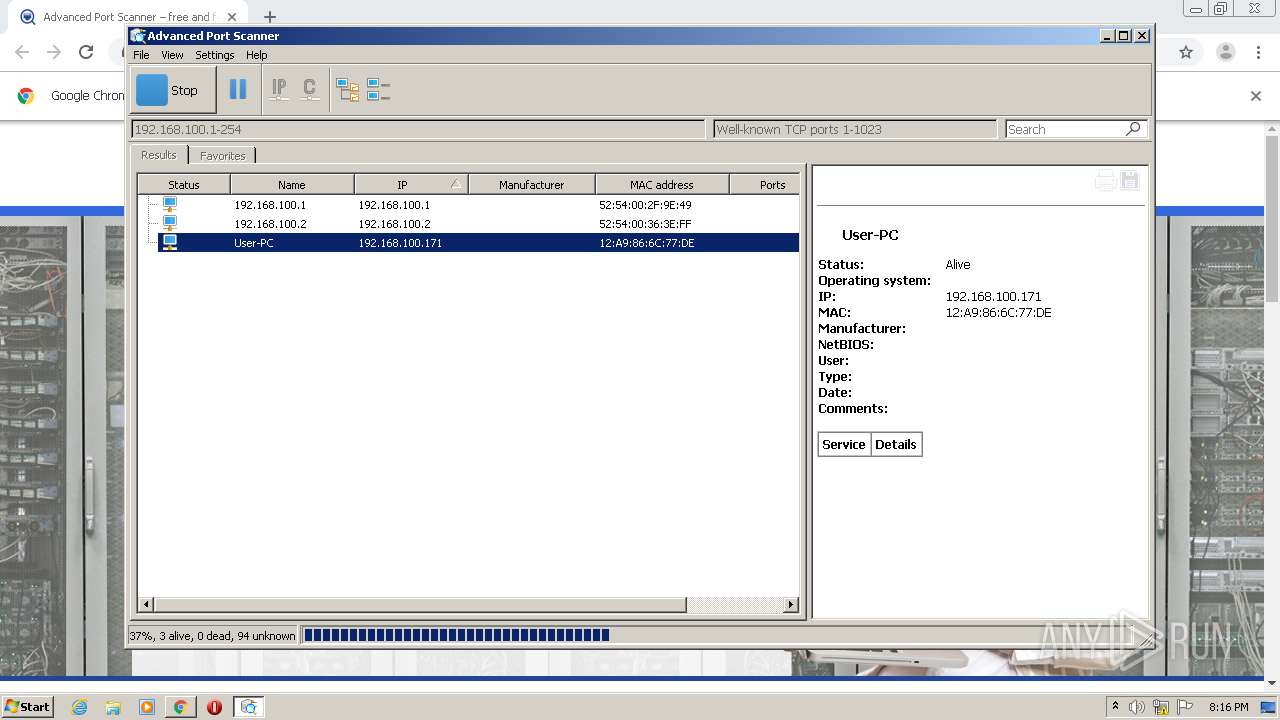Click the Advanced Port Scanner taskbar icon
The height and width of the screenshot is (720, 1280).
click(249, 707)
